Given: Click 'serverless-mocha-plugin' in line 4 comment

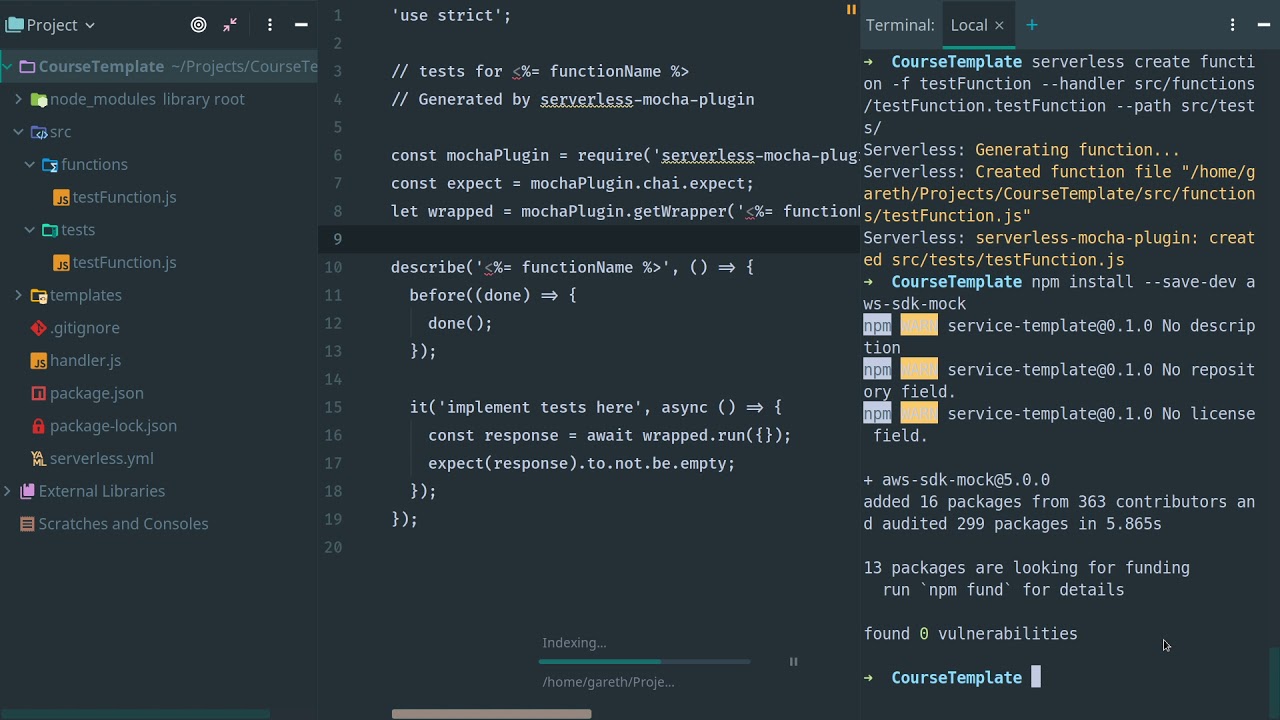Looking at the screenshot, I should (x=647, y=99).
